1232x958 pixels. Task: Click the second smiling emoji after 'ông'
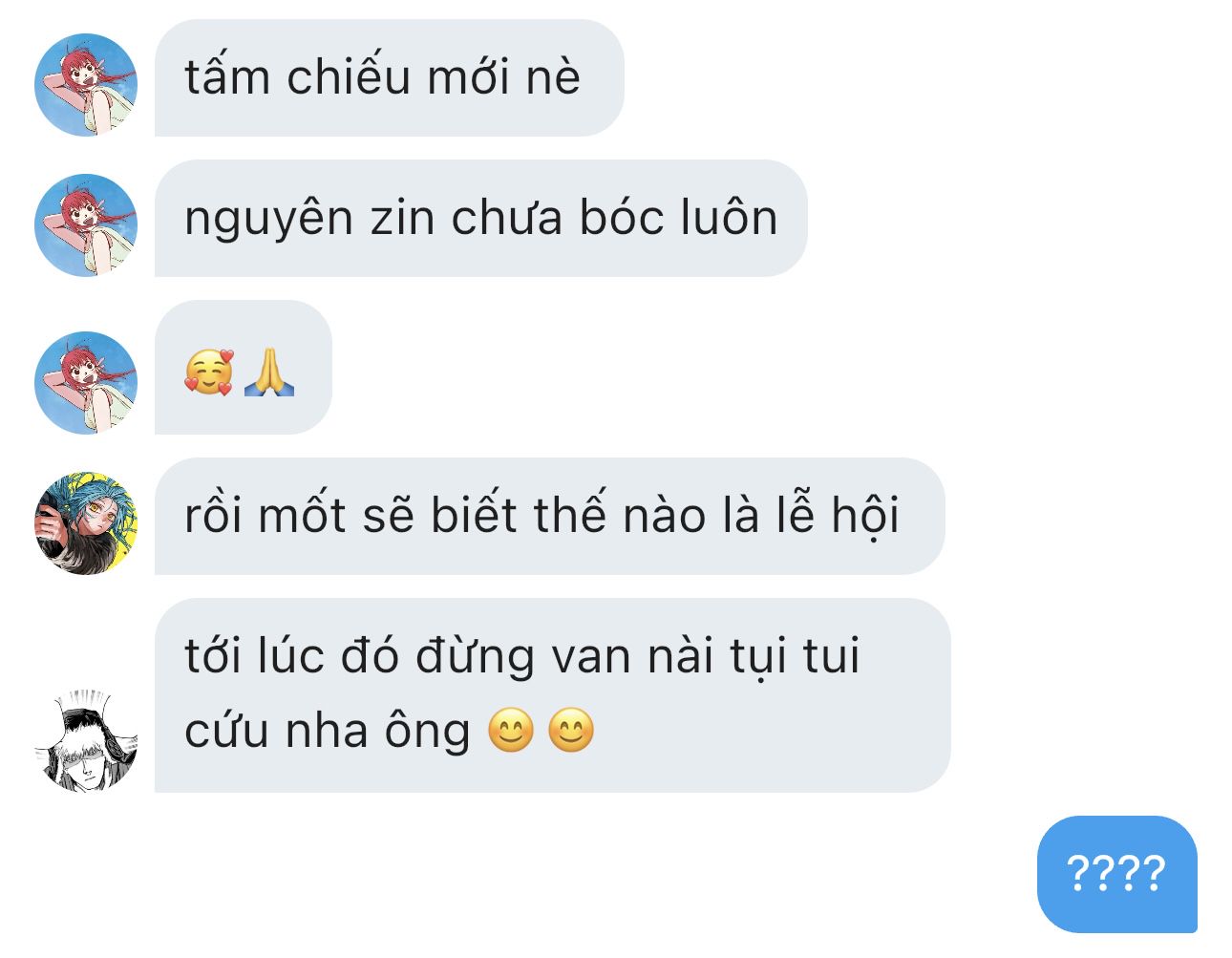click(x=572, y=731)
